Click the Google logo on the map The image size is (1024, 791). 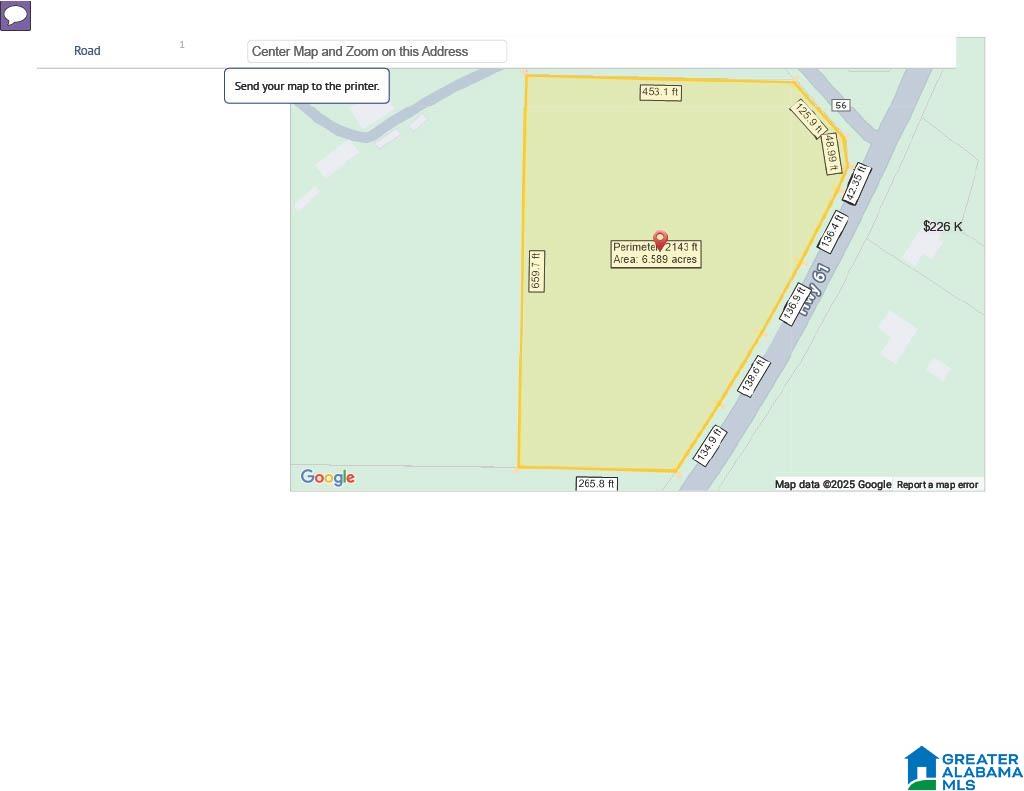pyautogui.click(x=328, y=478)
